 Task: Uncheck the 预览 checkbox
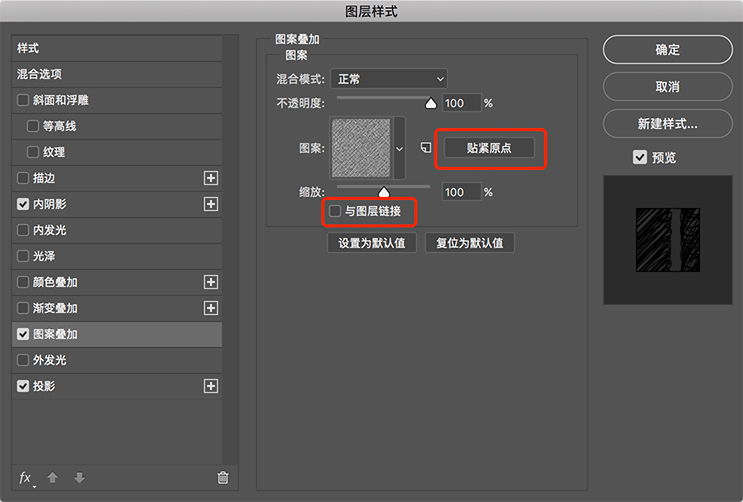coord(639,157)
